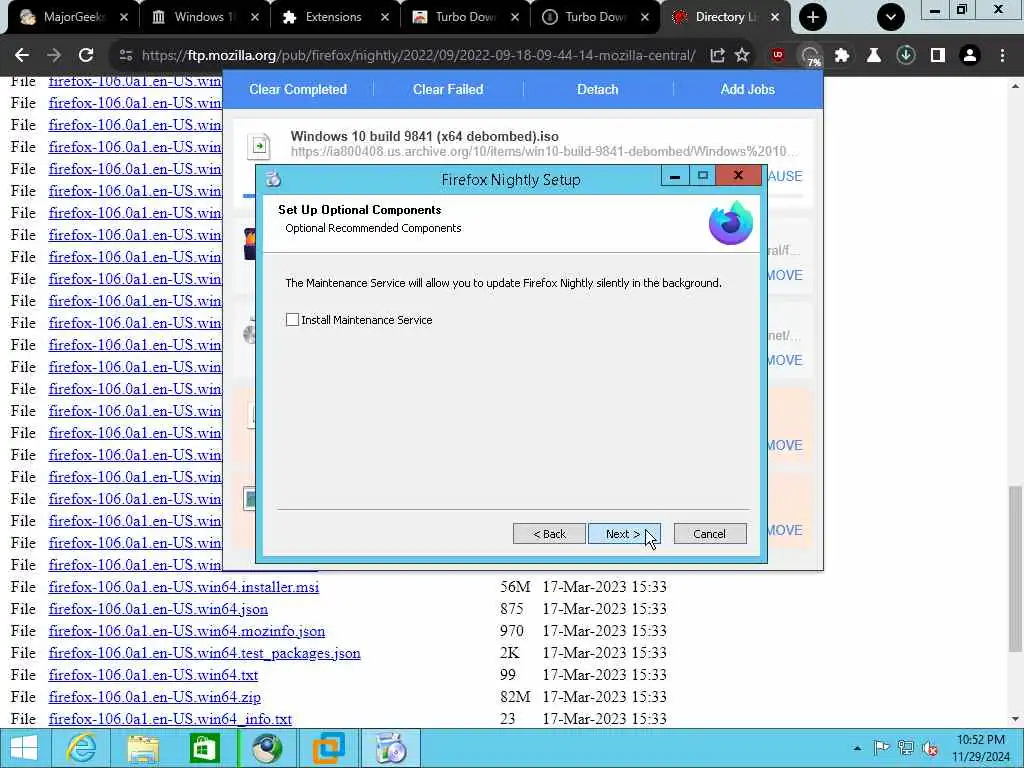Close the Directory Listing tab
Viewport: 1024px width, 768px height.
point(775,17)
